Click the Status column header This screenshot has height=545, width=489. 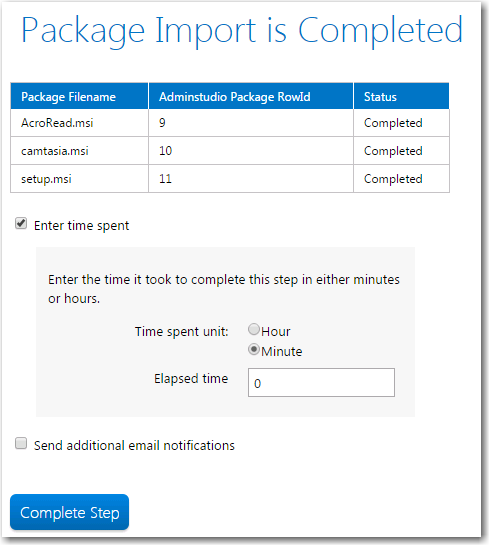(x=401, y=96)
